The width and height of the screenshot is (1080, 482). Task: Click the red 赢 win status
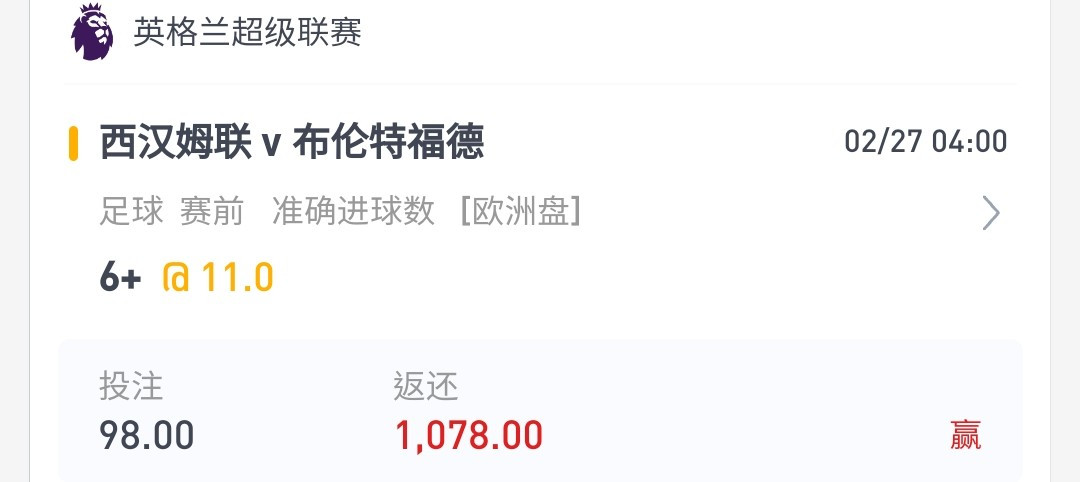point(966,435)
